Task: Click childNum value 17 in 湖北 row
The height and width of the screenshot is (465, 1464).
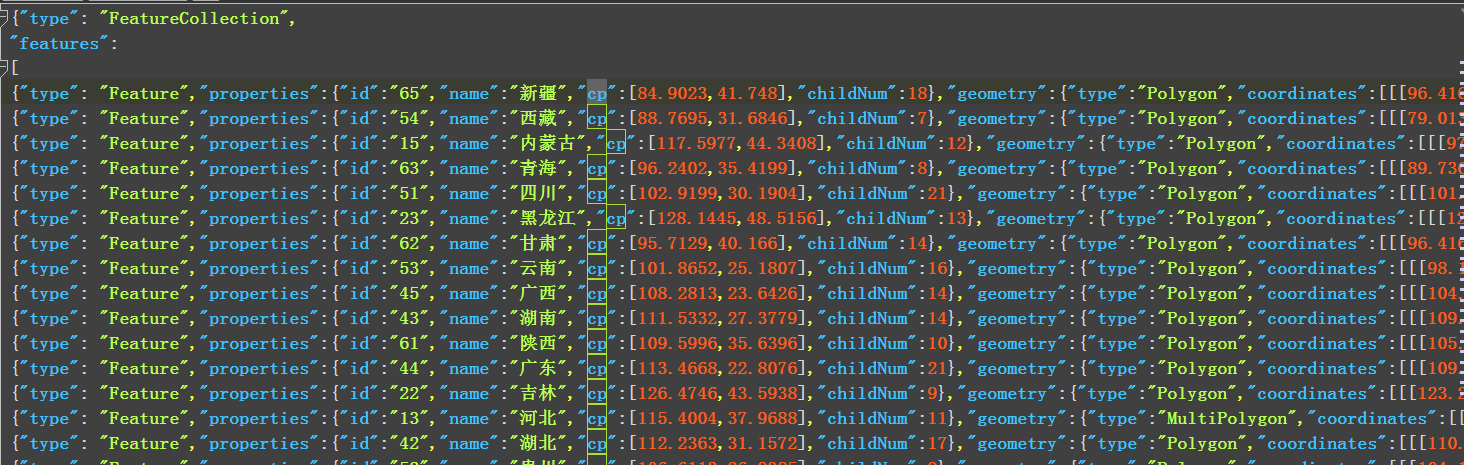Action: 937,443
